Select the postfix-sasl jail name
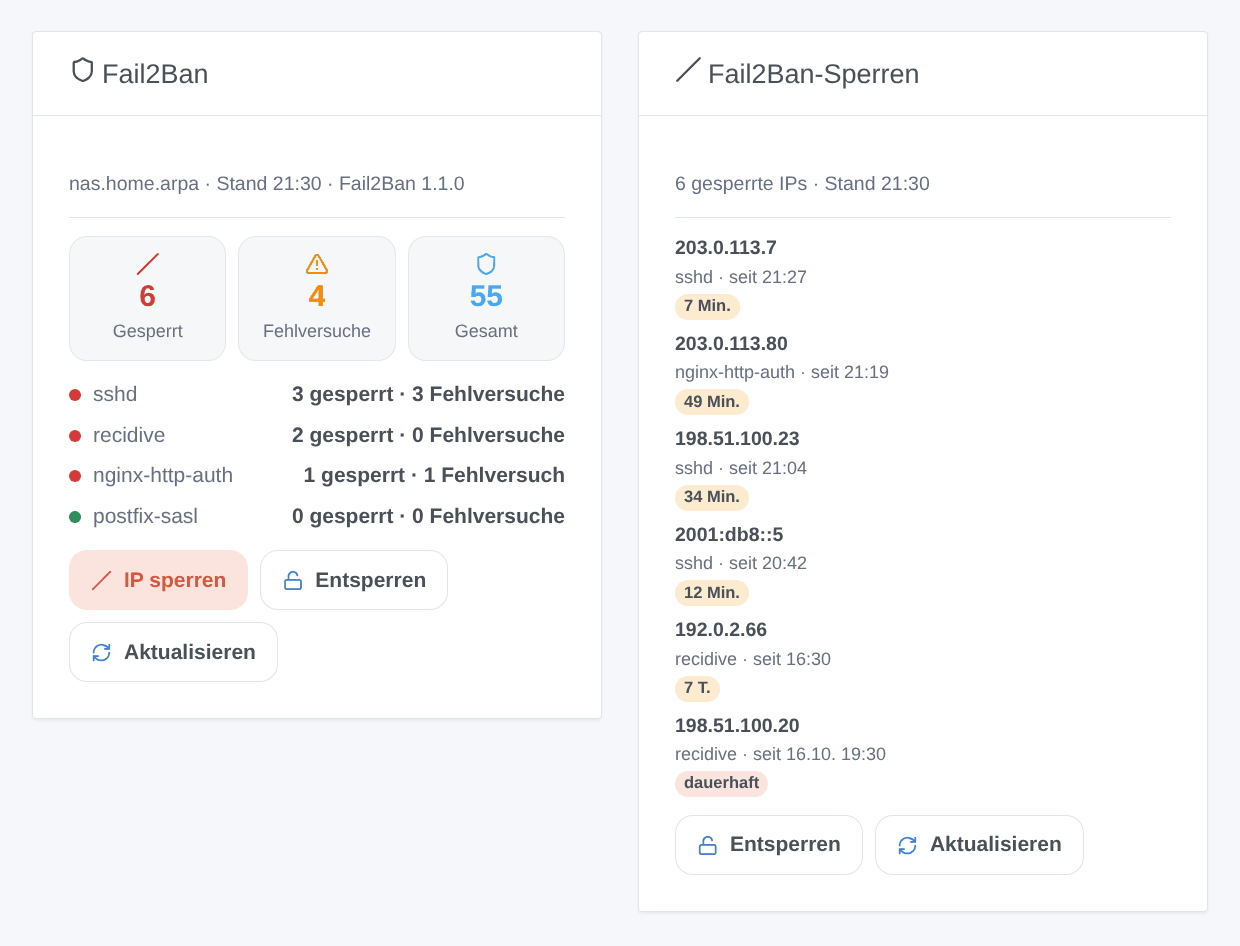Viewport: 1240px width, 946px height. [145, 516]
